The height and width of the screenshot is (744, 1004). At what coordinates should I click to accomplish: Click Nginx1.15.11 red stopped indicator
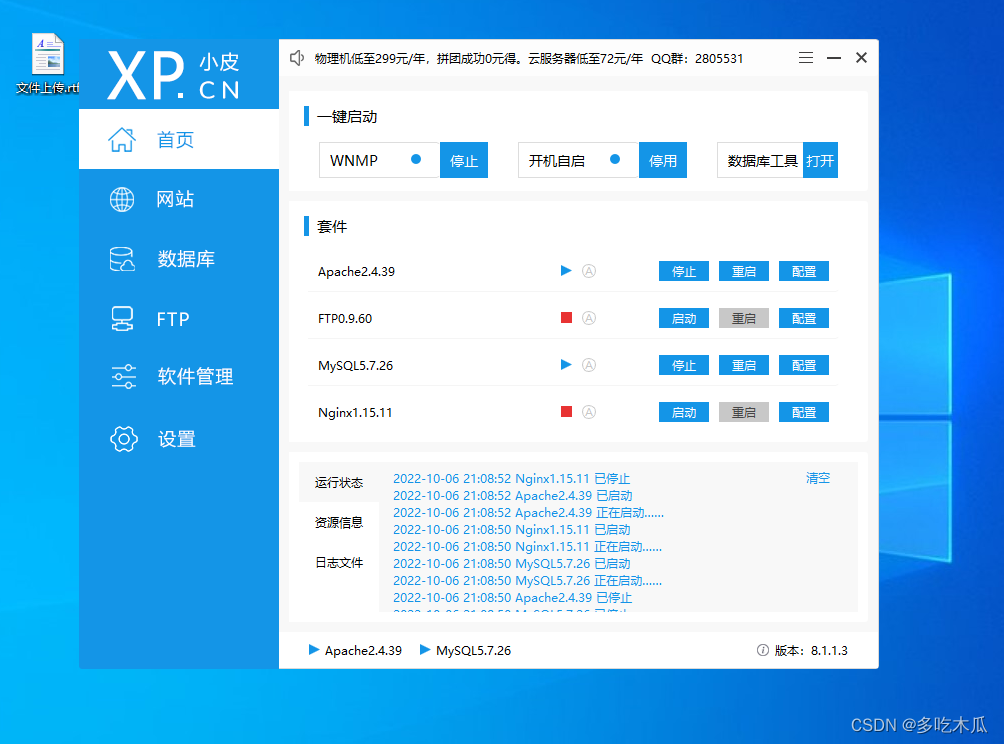point(566,412)
